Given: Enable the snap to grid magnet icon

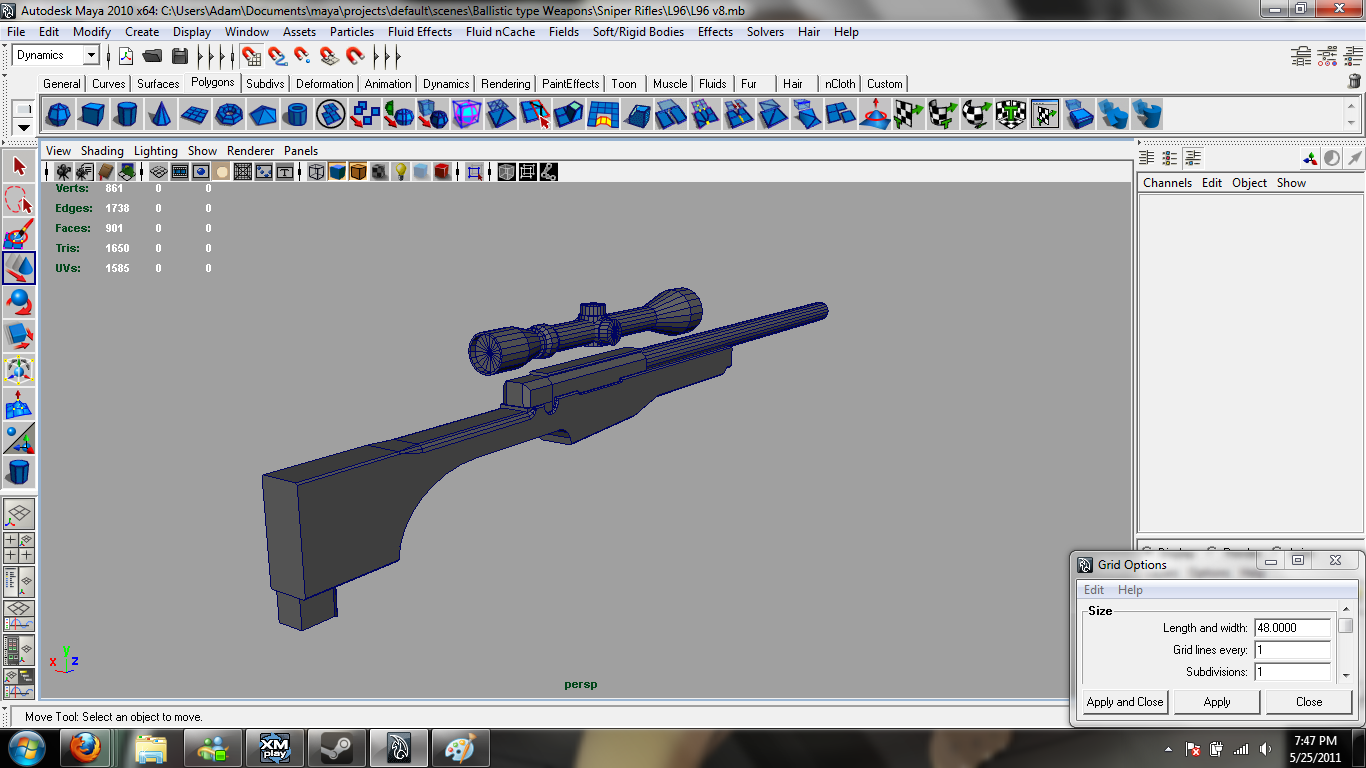Looking at the screenshot, I should (x=253, y=55).
